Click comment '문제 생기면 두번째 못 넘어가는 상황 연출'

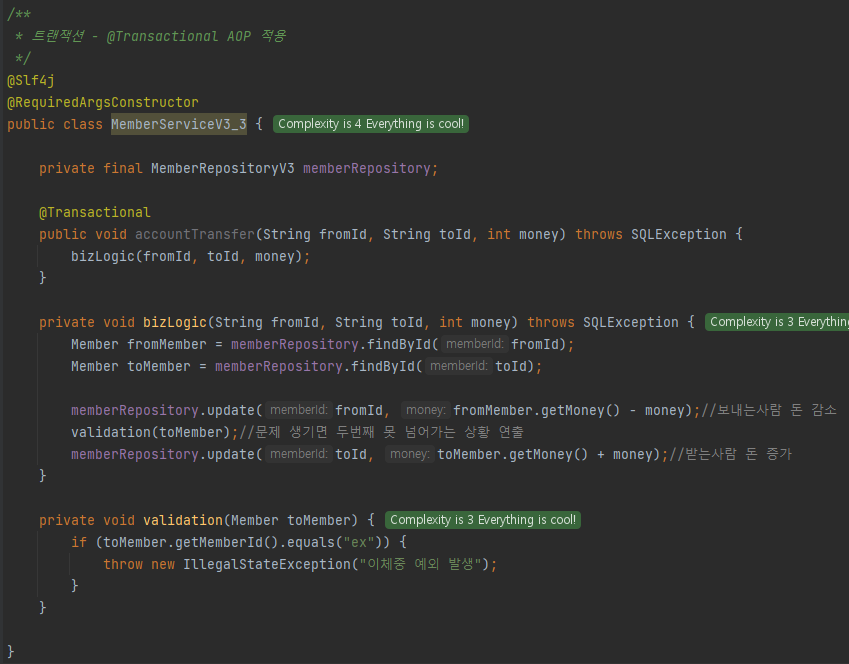381,432
